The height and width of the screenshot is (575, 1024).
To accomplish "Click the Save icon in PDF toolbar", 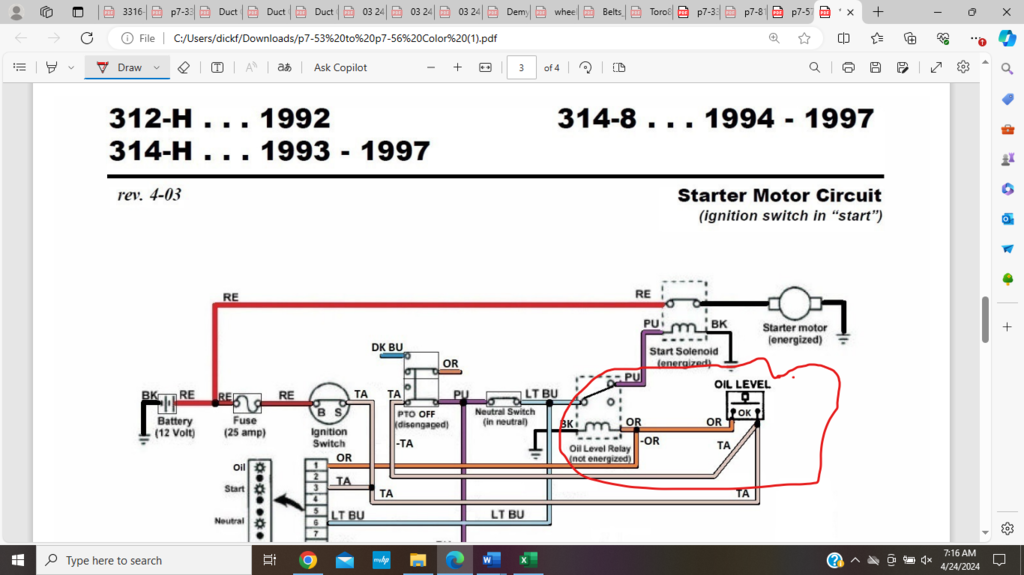I will click(875, 67).
